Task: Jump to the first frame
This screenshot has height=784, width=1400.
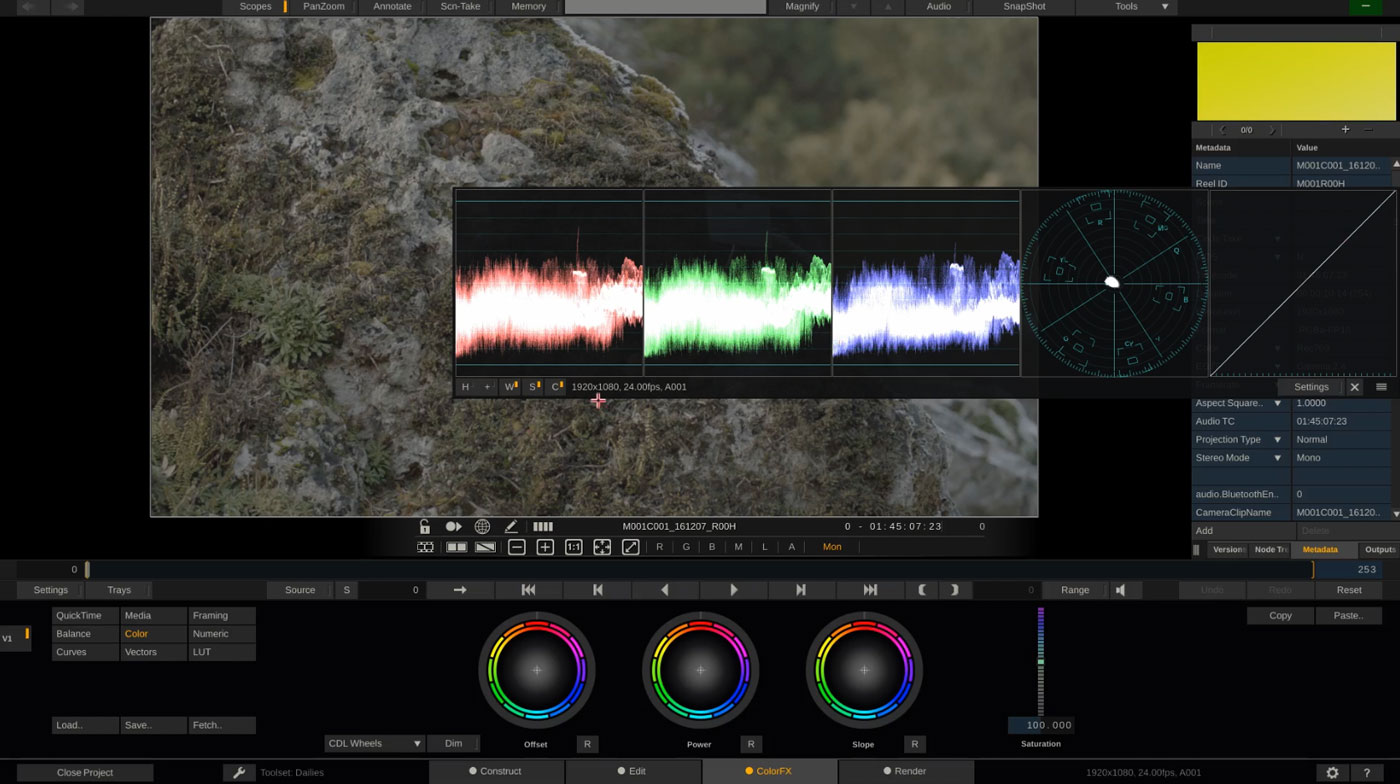Action: pyautogui.click(x=529, y=590)
